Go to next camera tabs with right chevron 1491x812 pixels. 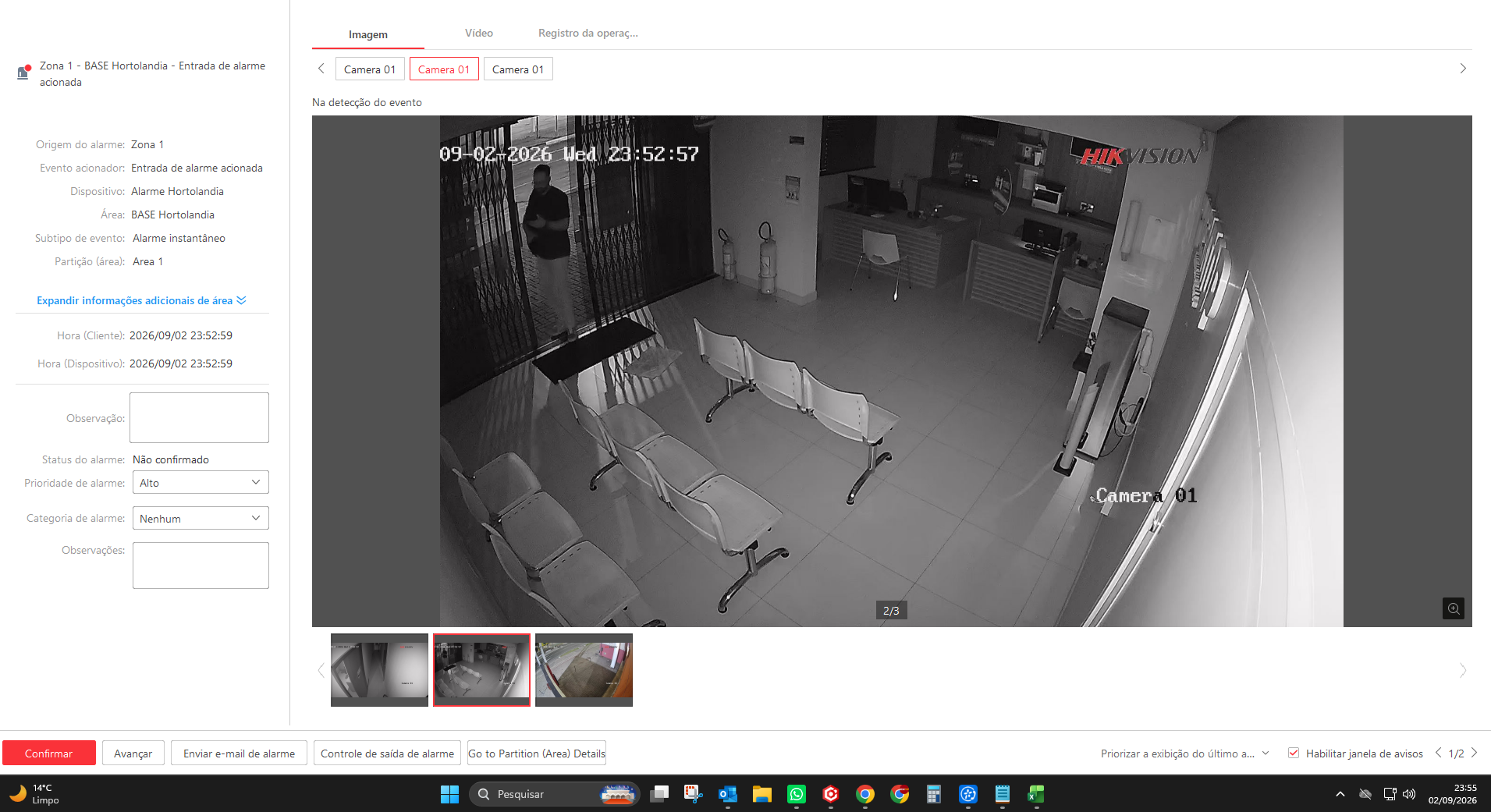[x=1463, y=69]
